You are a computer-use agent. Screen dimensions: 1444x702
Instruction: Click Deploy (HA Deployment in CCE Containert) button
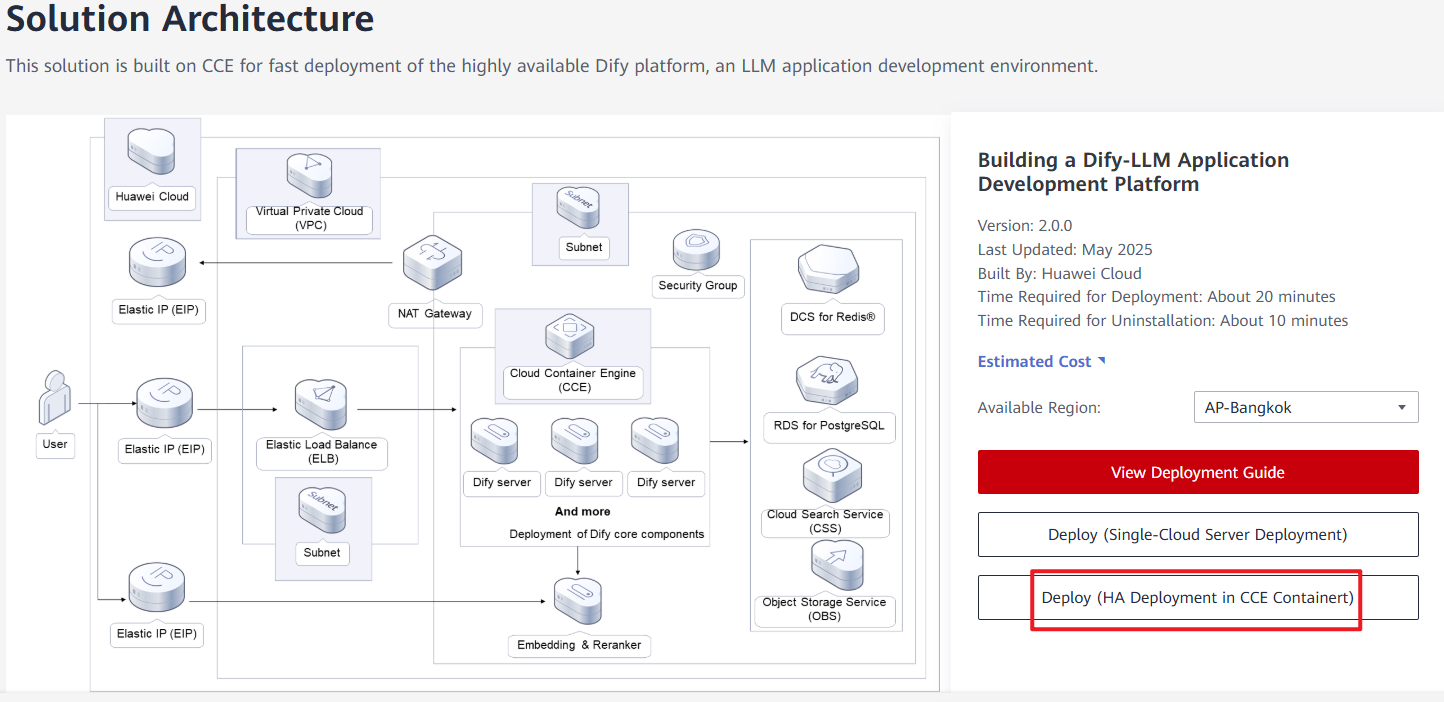coord(1198,598)
